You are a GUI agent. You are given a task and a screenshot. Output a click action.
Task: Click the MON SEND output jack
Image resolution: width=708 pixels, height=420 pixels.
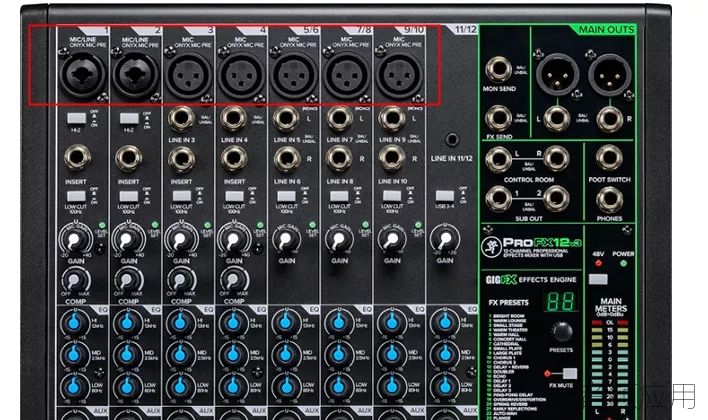(498, 69)
